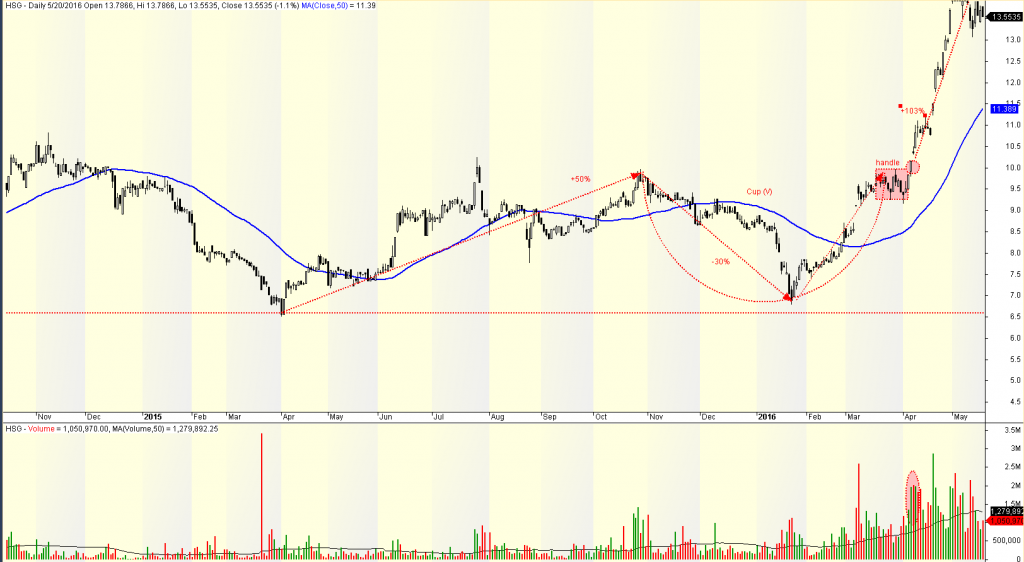Click the red arrow inside handle box
The width and height of the screenshot is (1024, 562).
[x=880, y=179]
